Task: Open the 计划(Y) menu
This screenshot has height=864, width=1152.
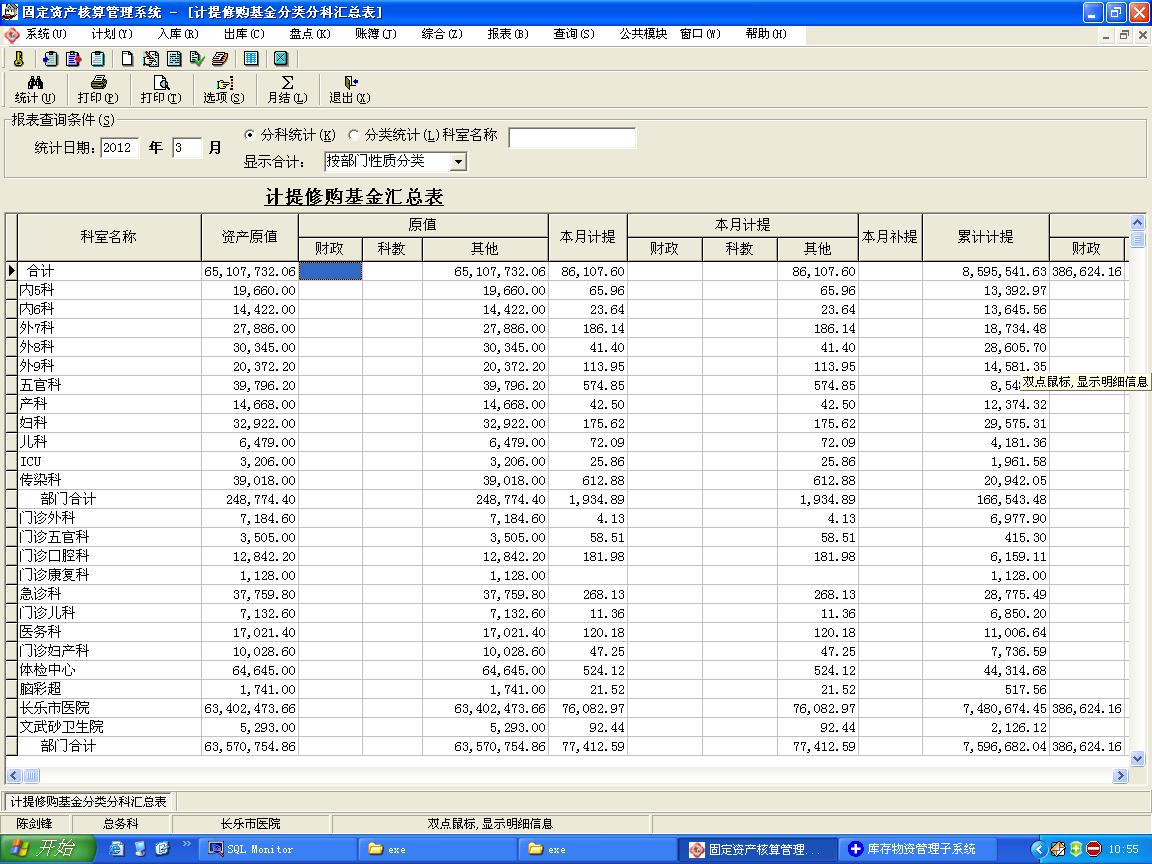Action: (112, 34)
